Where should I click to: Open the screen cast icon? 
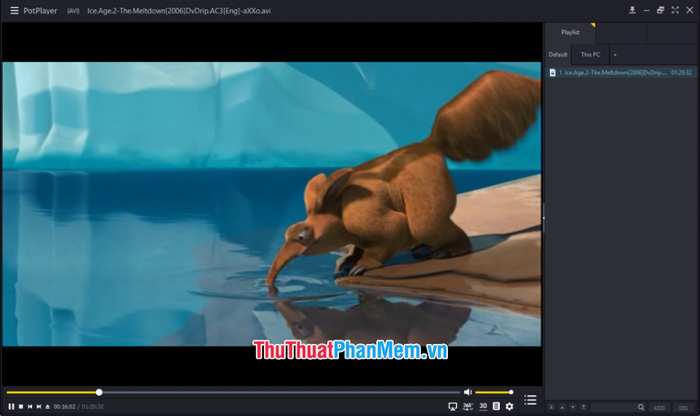coord(453,406)
